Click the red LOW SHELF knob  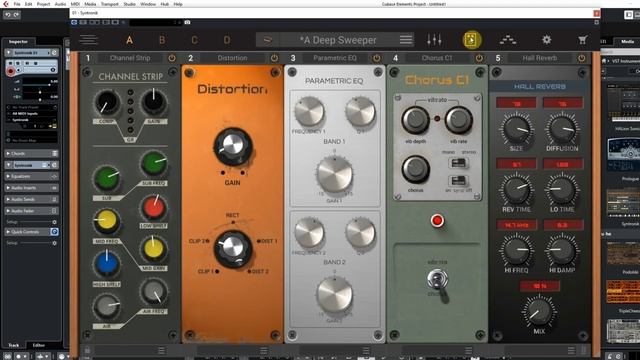pos(153,207)
